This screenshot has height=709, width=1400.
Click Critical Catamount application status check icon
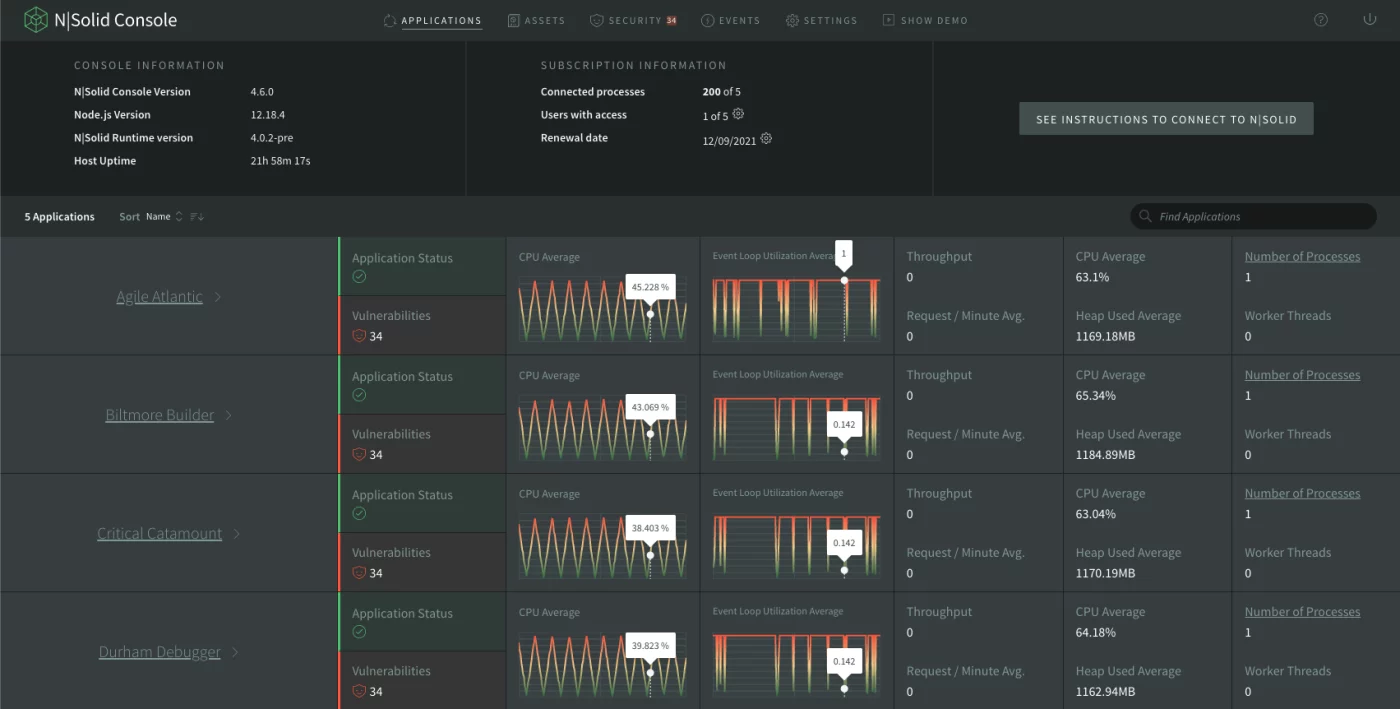[359, 514]
